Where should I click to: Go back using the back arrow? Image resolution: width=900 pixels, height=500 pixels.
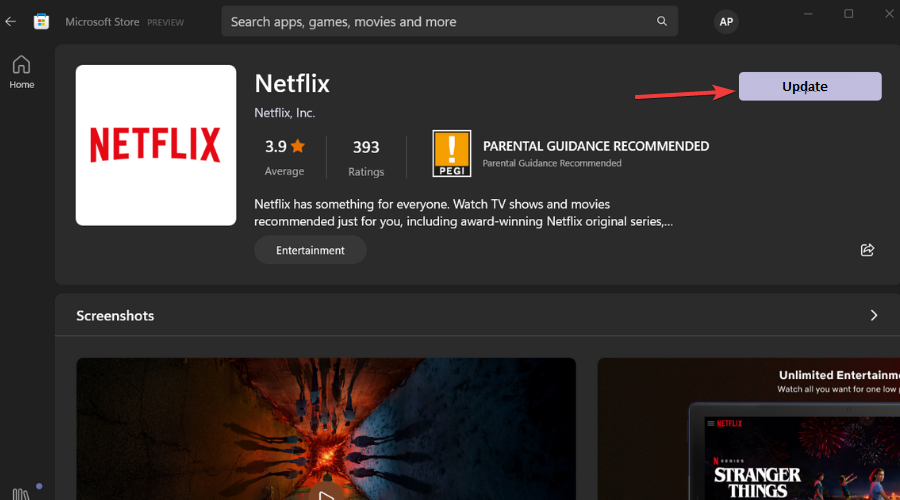click(10, 22)
